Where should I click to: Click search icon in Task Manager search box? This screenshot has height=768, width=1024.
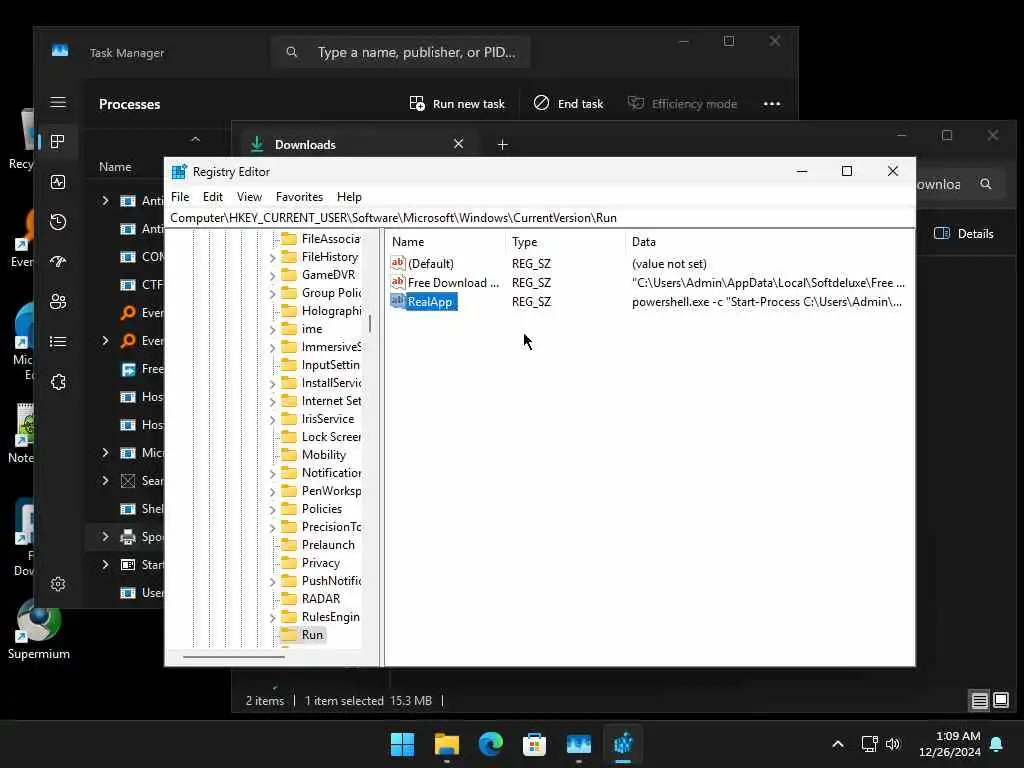292,52
